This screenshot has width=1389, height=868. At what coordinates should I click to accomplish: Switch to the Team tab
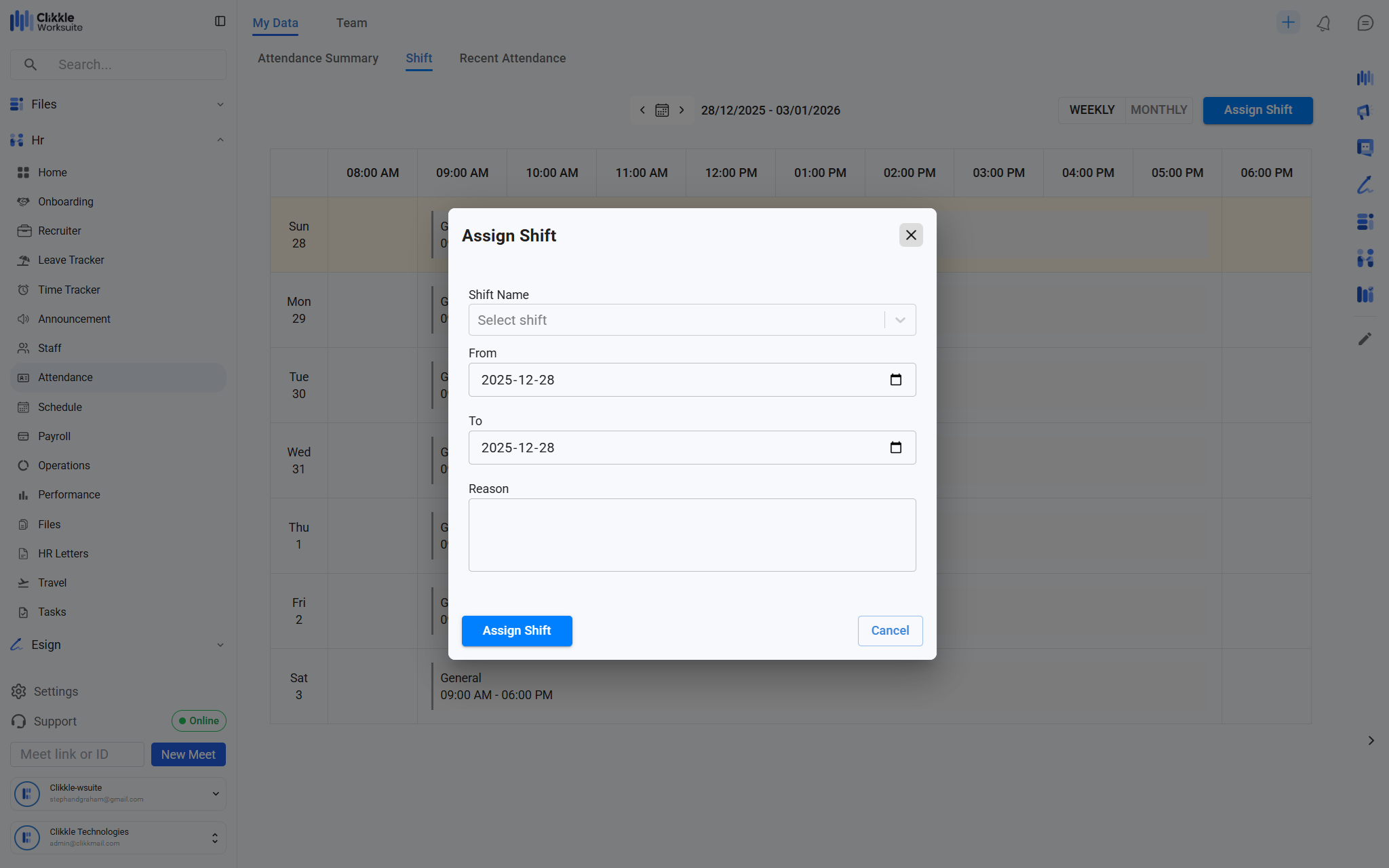pyautogui.click(x=351, y=23)
